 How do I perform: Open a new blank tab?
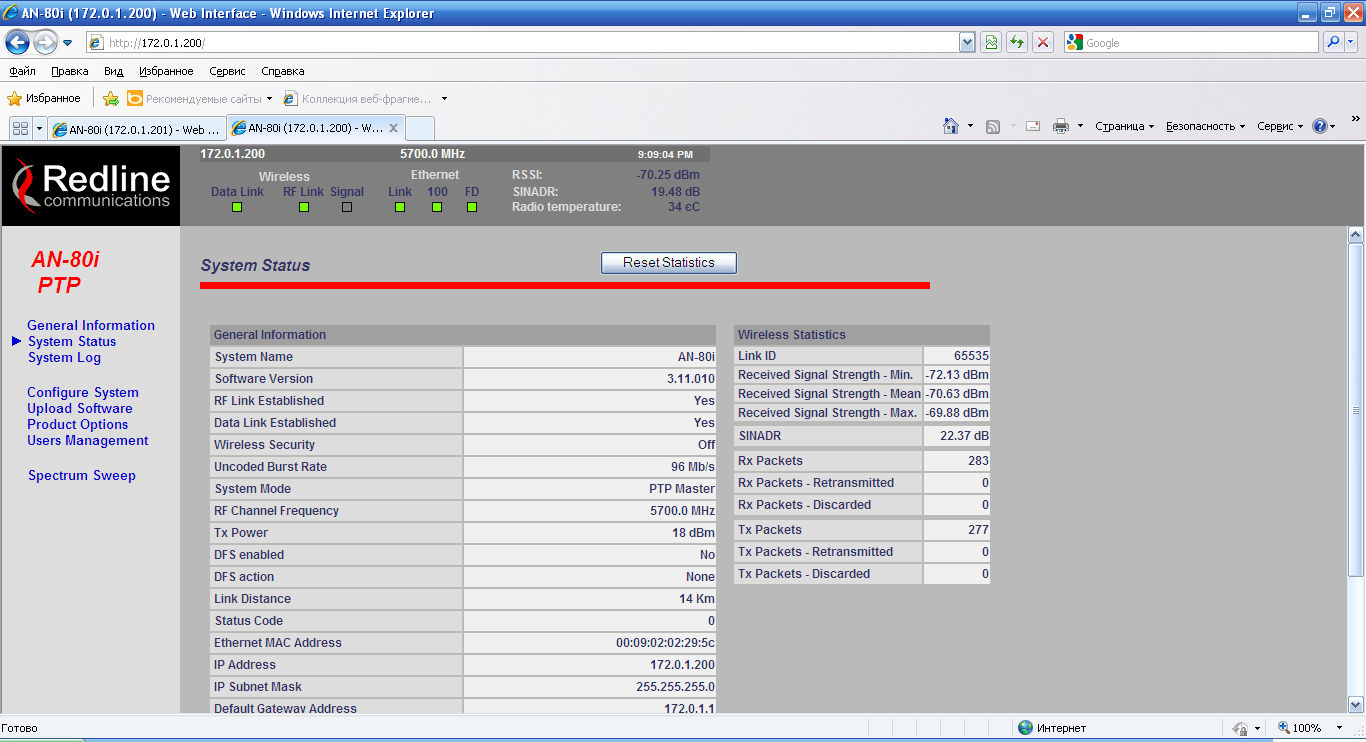point(420,129)
